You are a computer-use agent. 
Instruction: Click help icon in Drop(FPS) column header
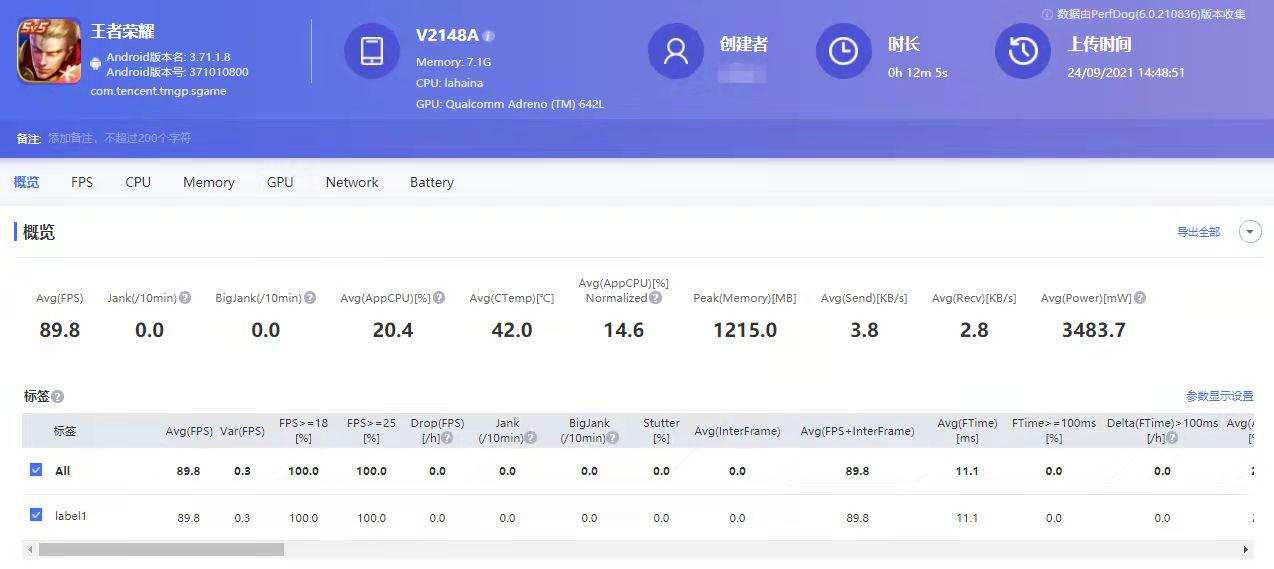[x=447, y=438]
